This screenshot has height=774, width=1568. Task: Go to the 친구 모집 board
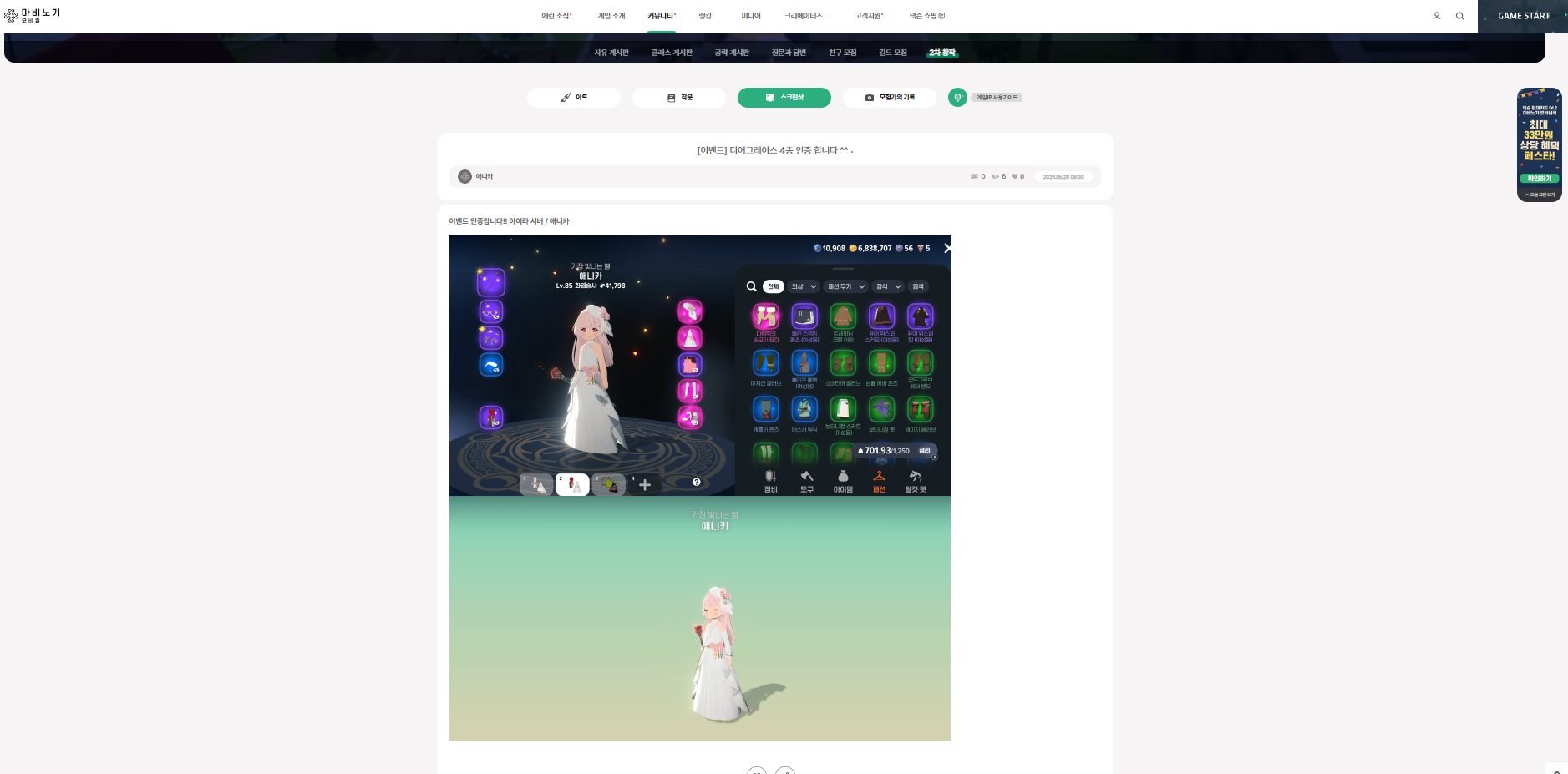click(843, 53)
